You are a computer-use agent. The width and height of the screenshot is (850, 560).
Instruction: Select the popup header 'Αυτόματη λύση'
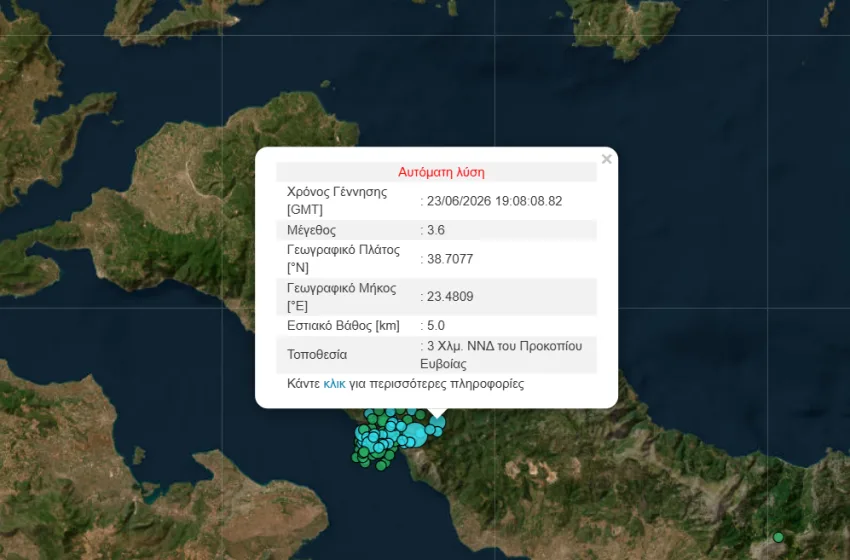[x=441, y=172]
